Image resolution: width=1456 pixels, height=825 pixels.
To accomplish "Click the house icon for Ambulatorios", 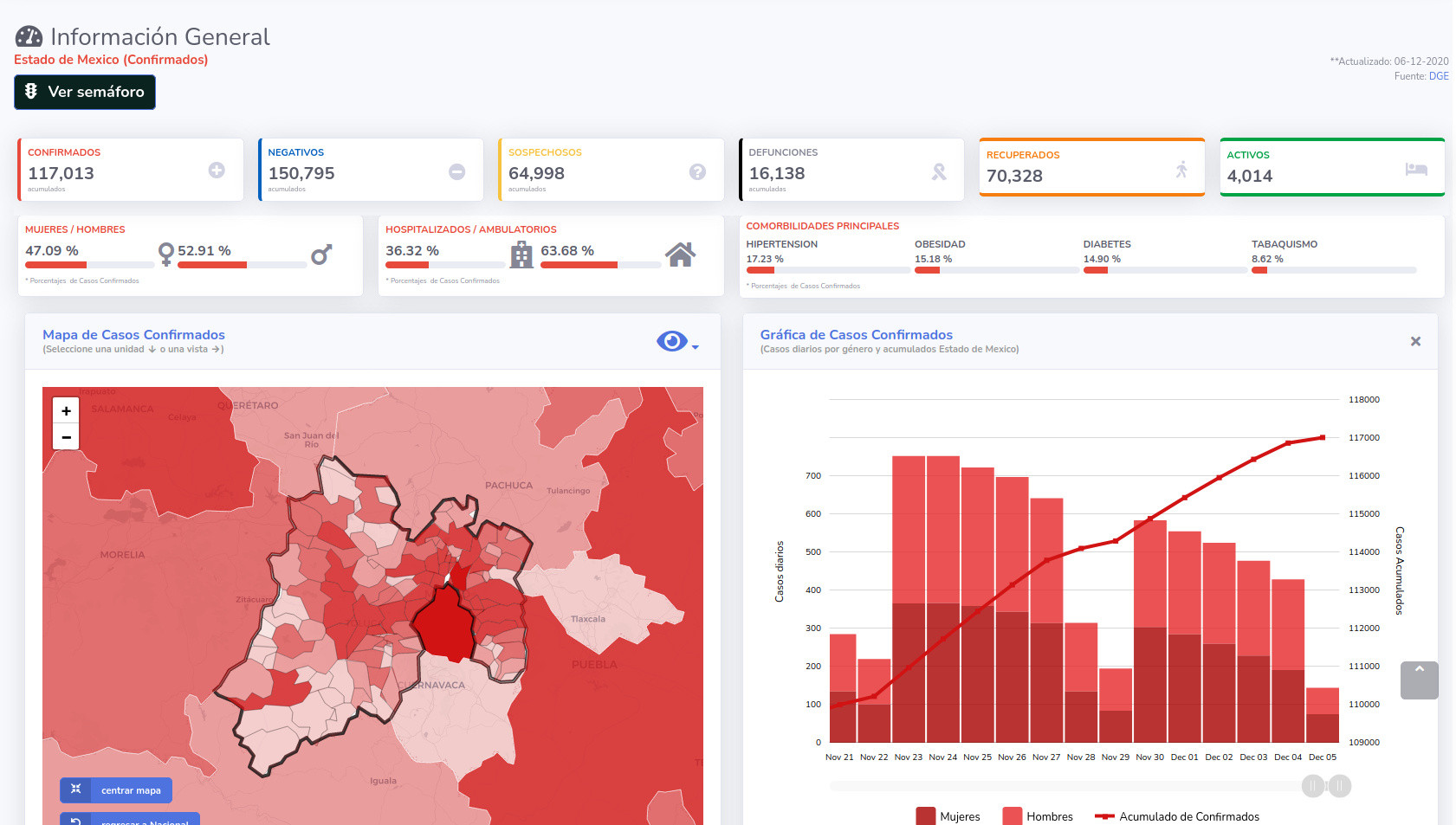I will (681, 255).
